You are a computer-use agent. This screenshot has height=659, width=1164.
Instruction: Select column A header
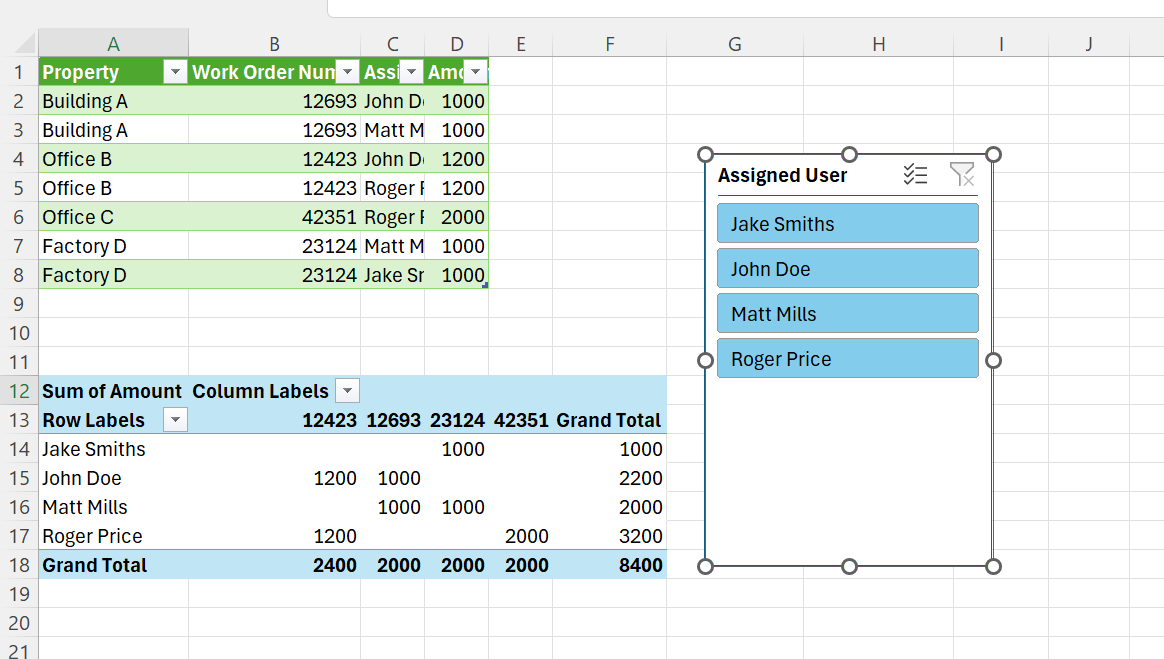pos(114,44)
